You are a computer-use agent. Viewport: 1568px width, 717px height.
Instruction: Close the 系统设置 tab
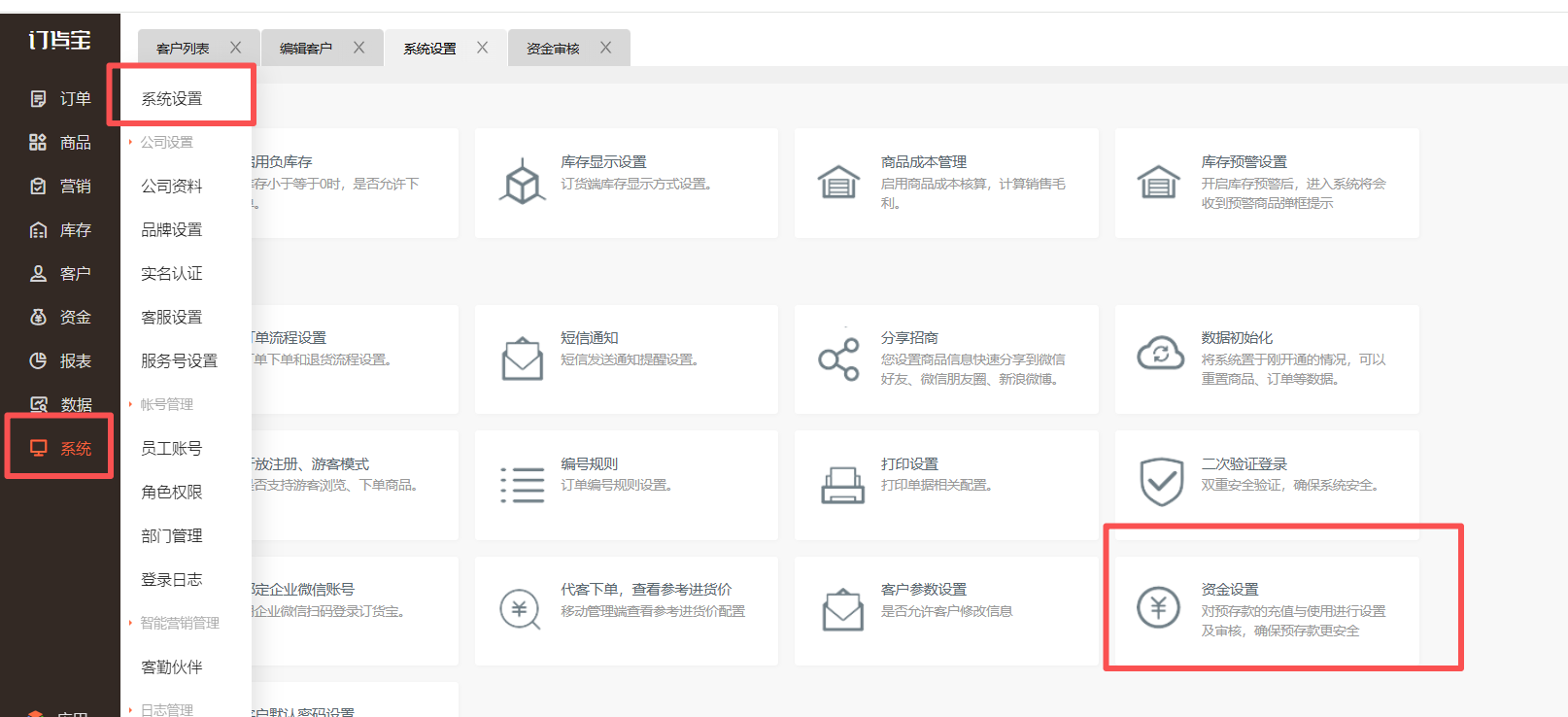tap(482, 48)
